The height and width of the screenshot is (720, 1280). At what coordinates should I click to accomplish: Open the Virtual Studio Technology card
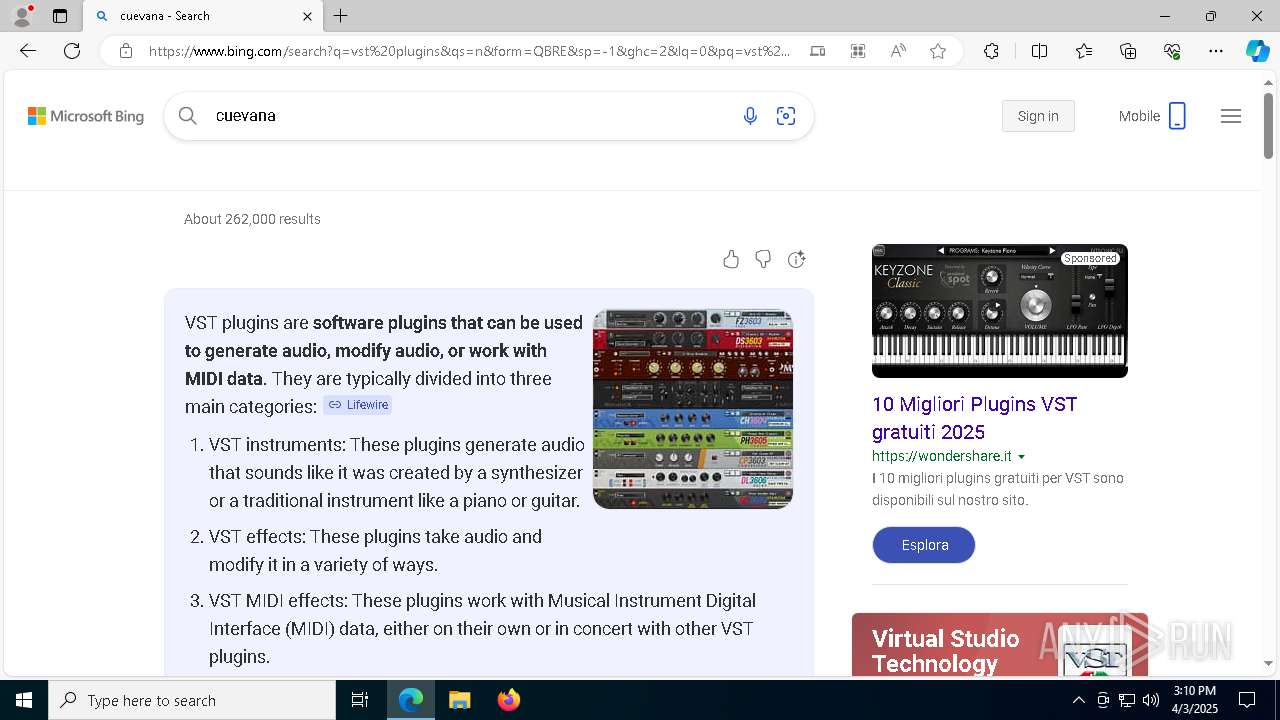point(1000,644)
